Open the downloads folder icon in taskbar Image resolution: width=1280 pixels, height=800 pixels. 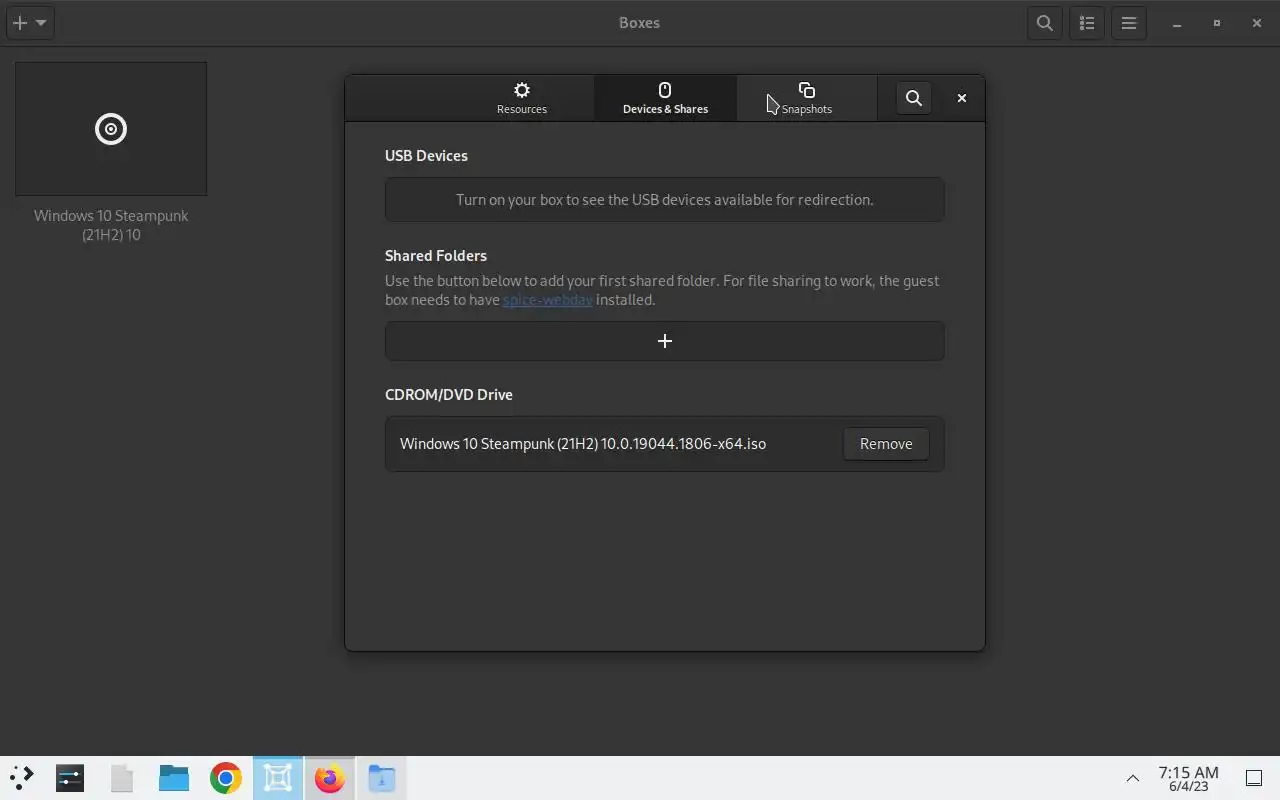click(x=382, y=777)
